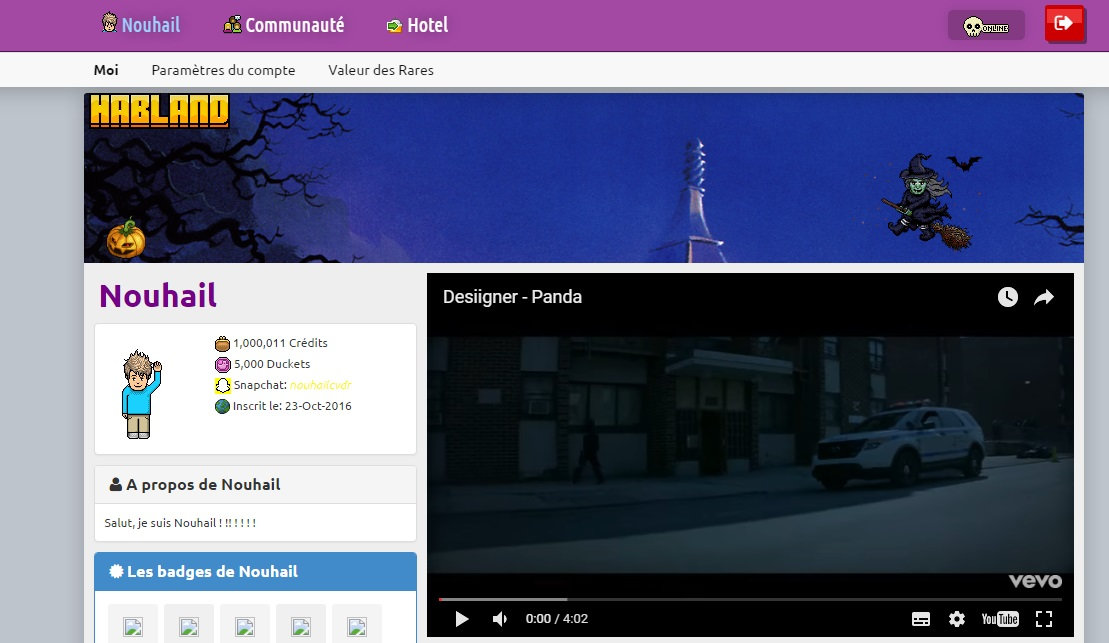
Task: Open the Valeur des Rares tab
Action: click(x=381, y=70)
